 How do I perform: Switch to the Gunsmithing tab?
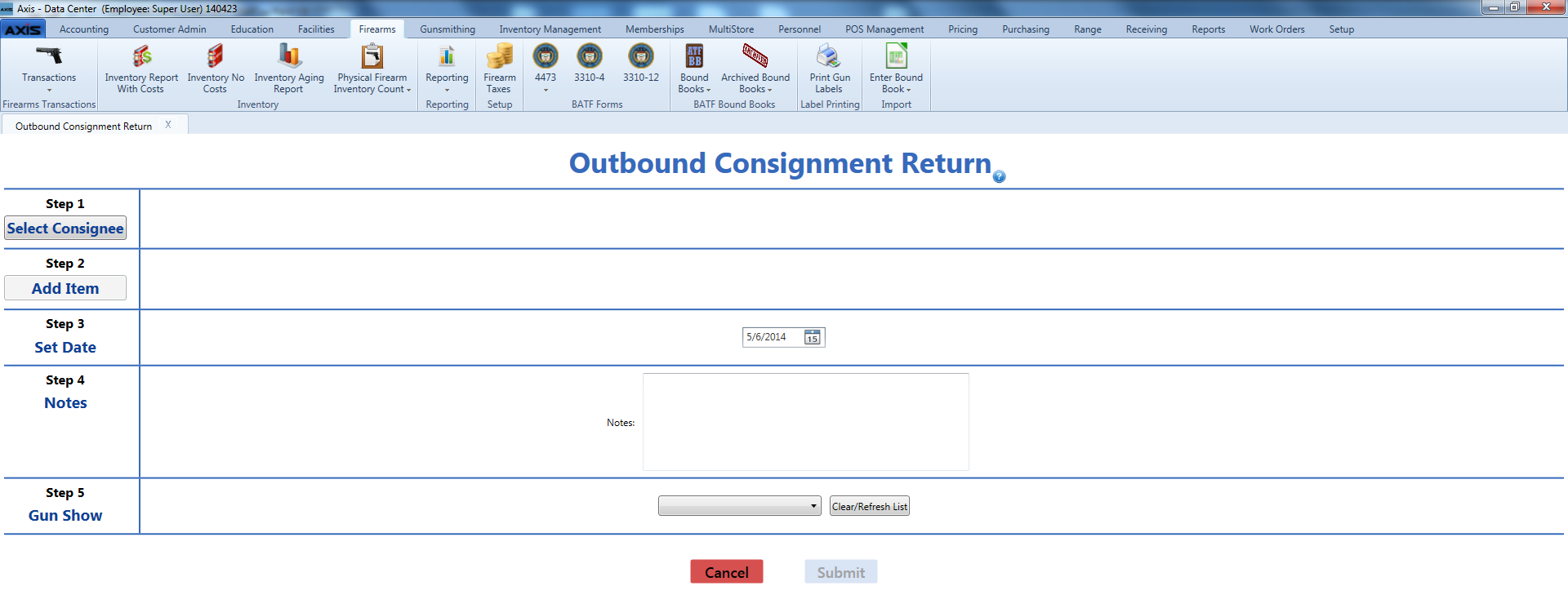tap(448, 29)
